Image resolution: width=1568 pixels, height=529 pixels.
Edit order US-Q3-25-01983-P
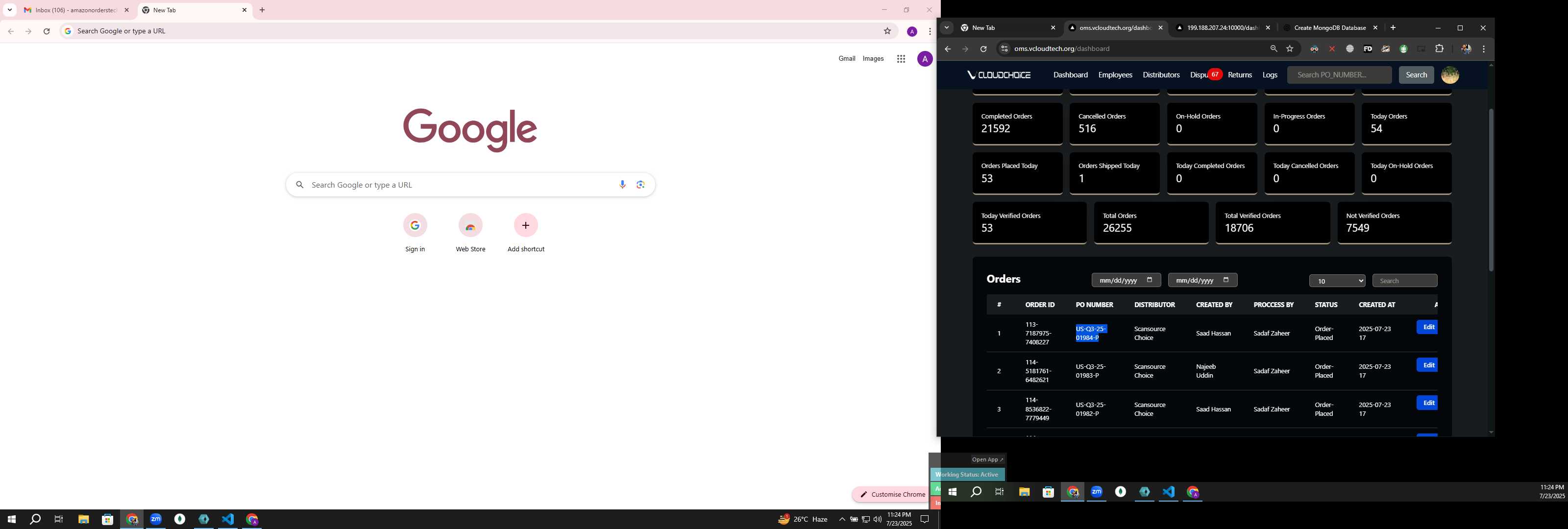1427,365
